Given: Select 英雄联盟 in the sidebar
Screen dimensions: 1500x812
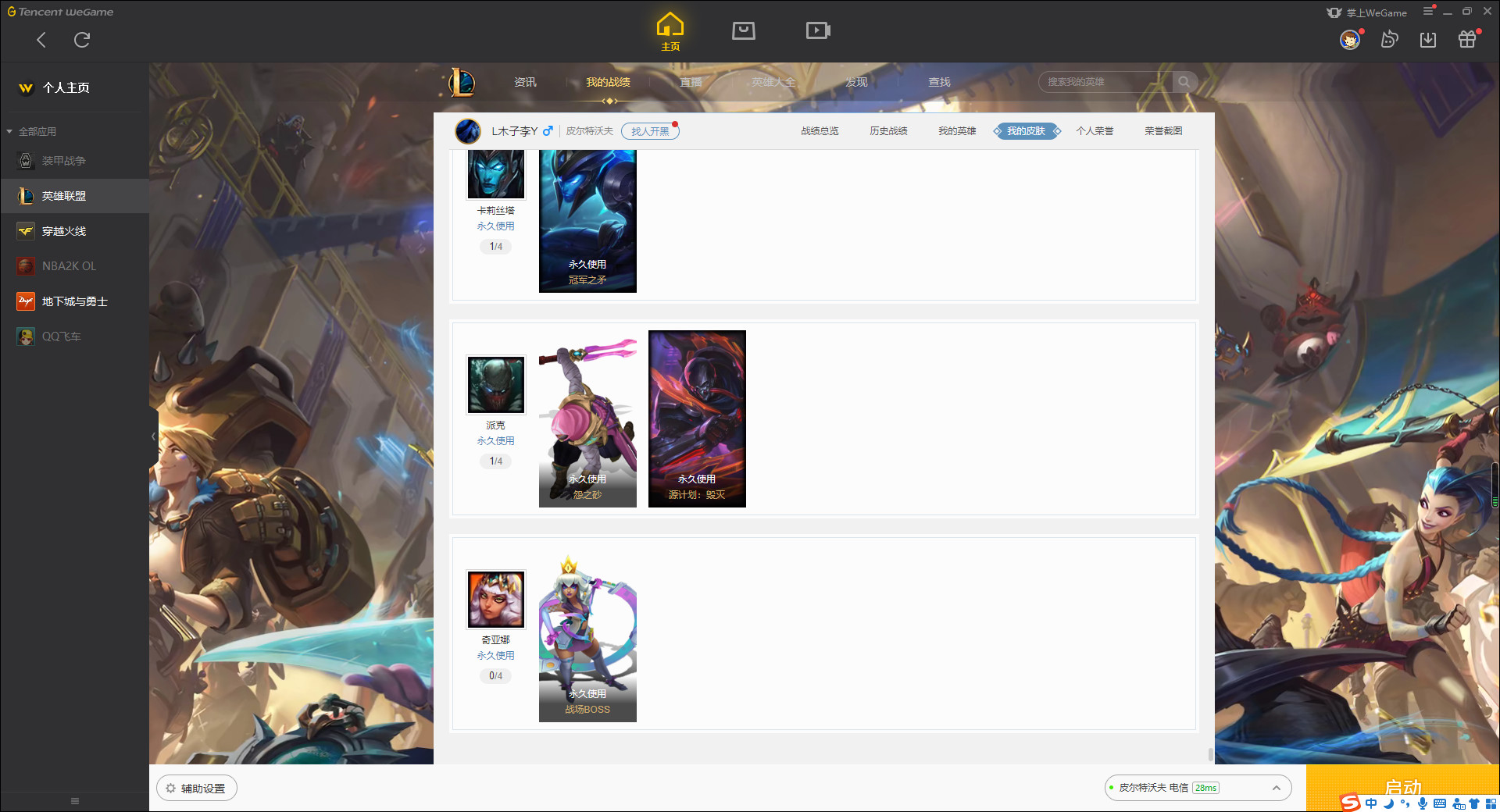Looking at the screenshot, I should click(74, 196).
